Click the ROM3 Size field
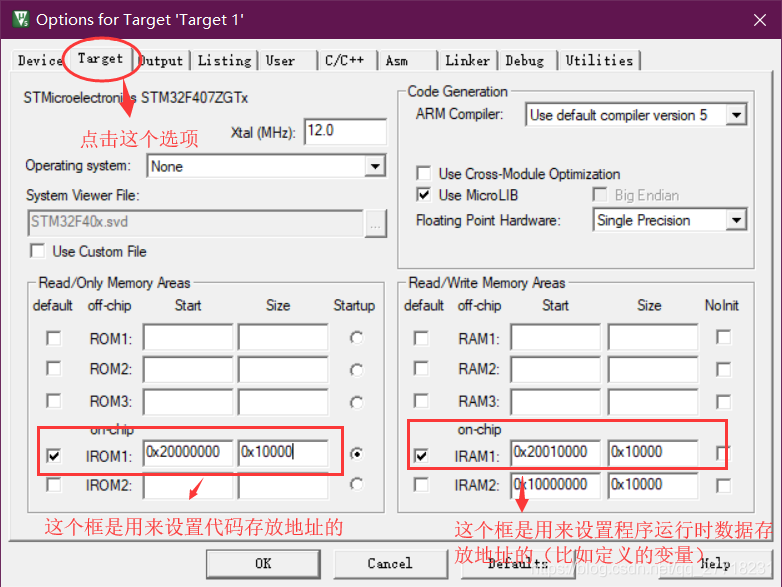 pos(283,402)
